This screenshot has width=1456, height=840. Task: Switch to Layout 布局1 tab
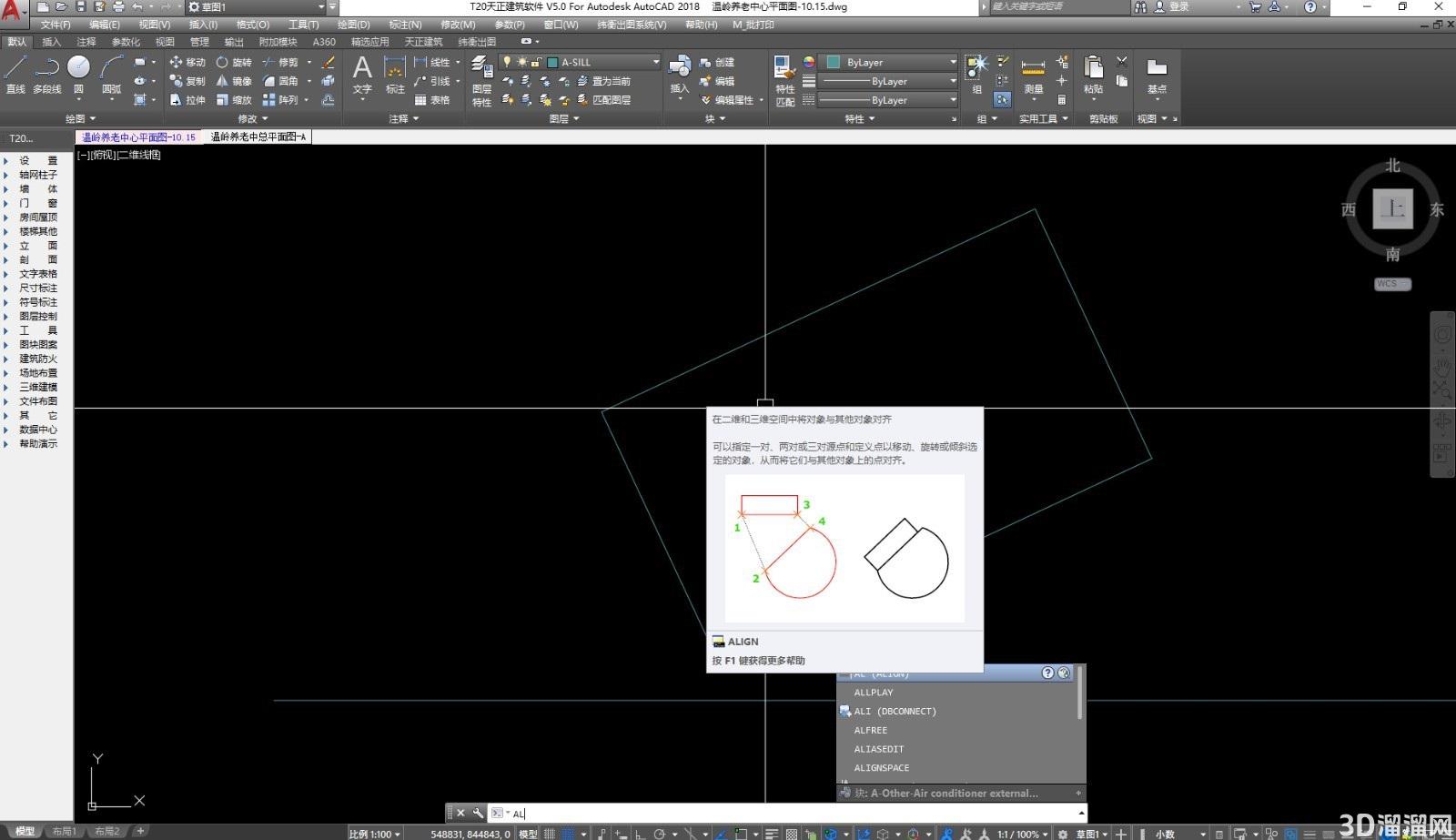tap(64, 831)
